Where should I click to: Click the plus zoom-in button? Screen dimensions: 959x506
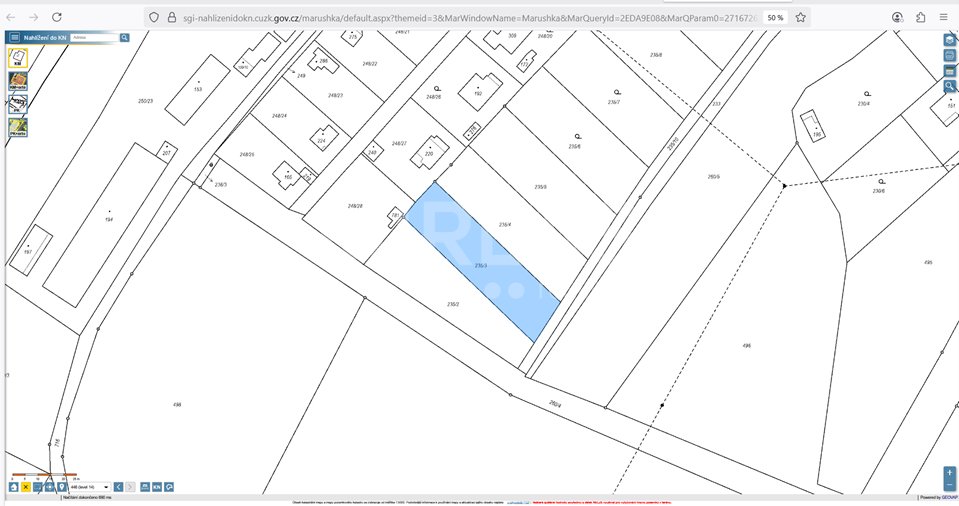coord(950,473)
